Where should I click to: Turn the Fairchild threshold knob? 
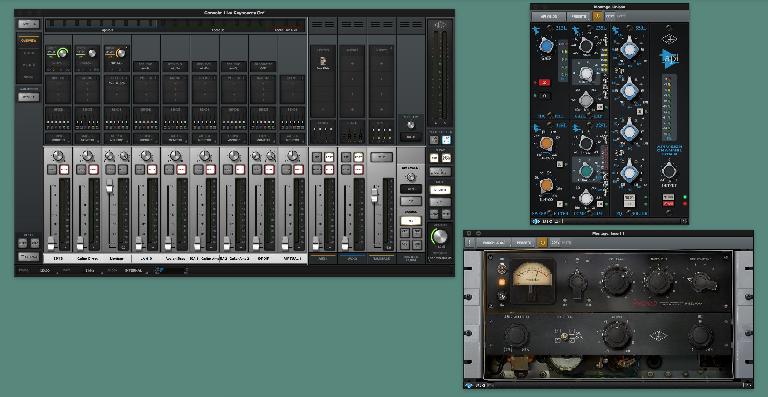(659, 281)
